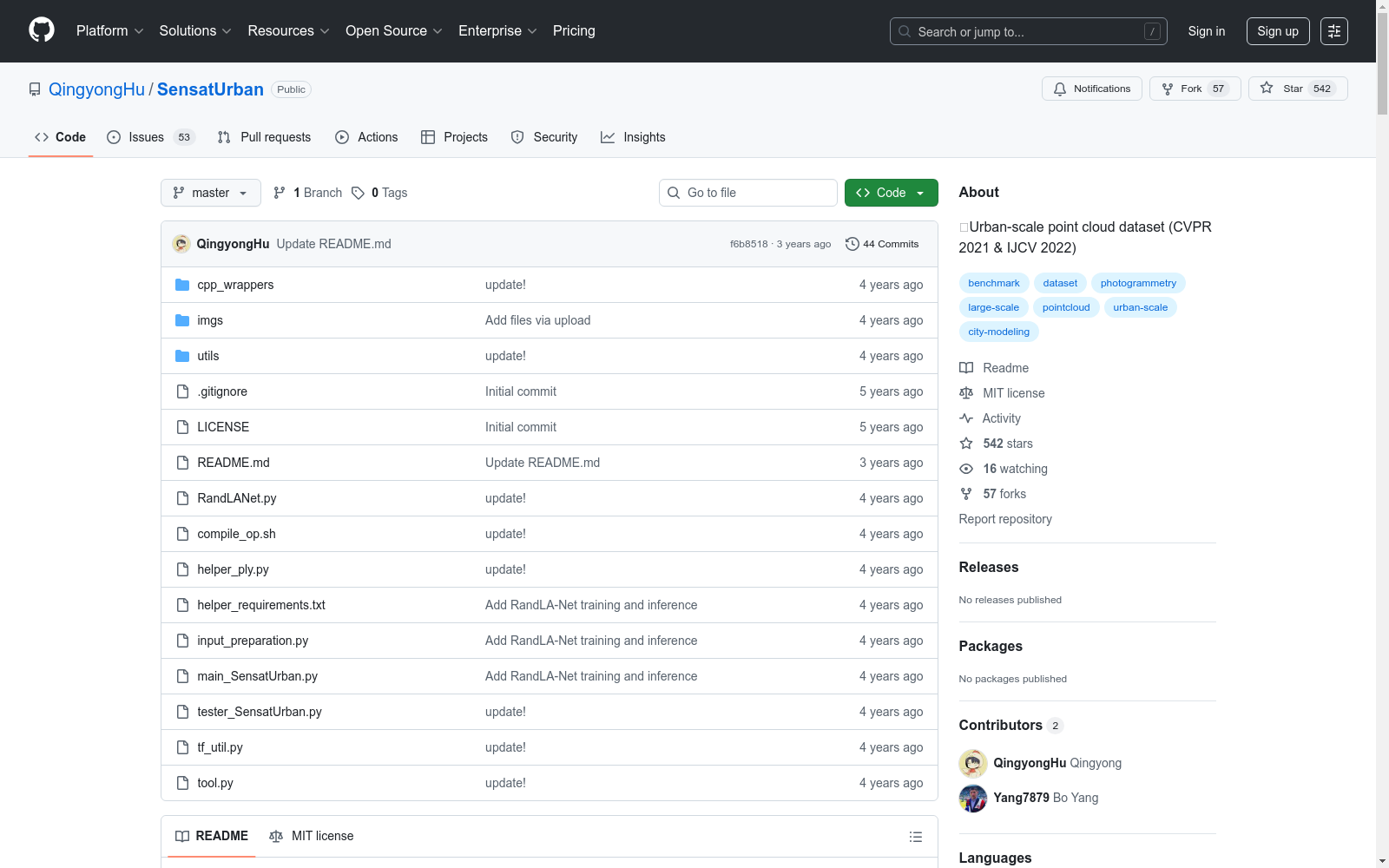Focus the Search or jump to field

[x=1029, y=31]
